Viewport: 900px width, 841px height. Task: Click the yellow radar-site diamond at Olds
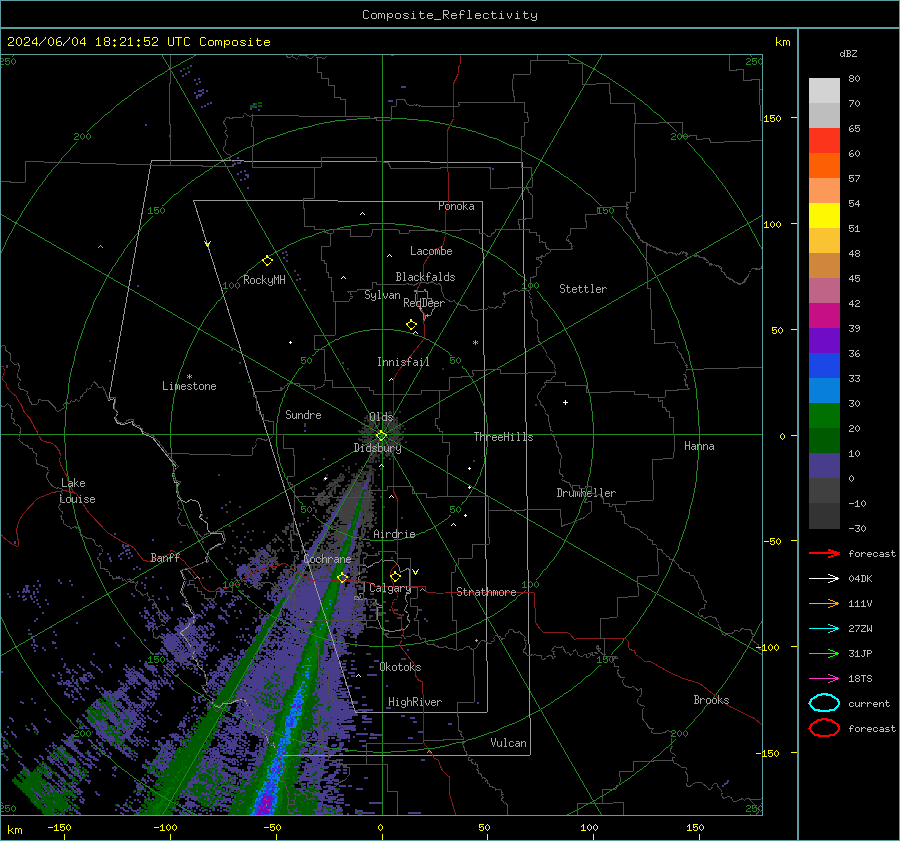(x=381, y=436)
